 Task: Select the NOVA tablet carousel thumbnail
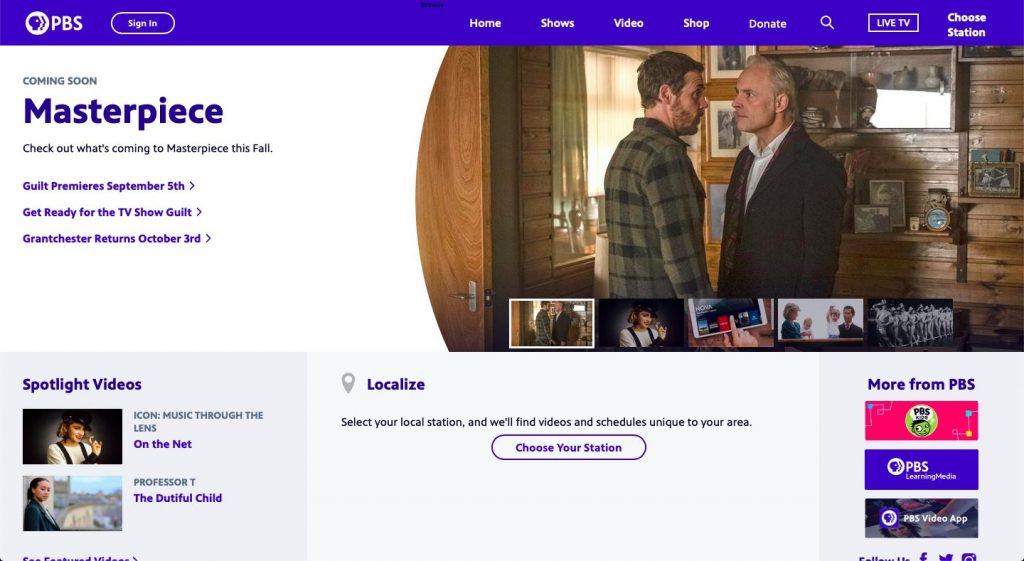731,323
